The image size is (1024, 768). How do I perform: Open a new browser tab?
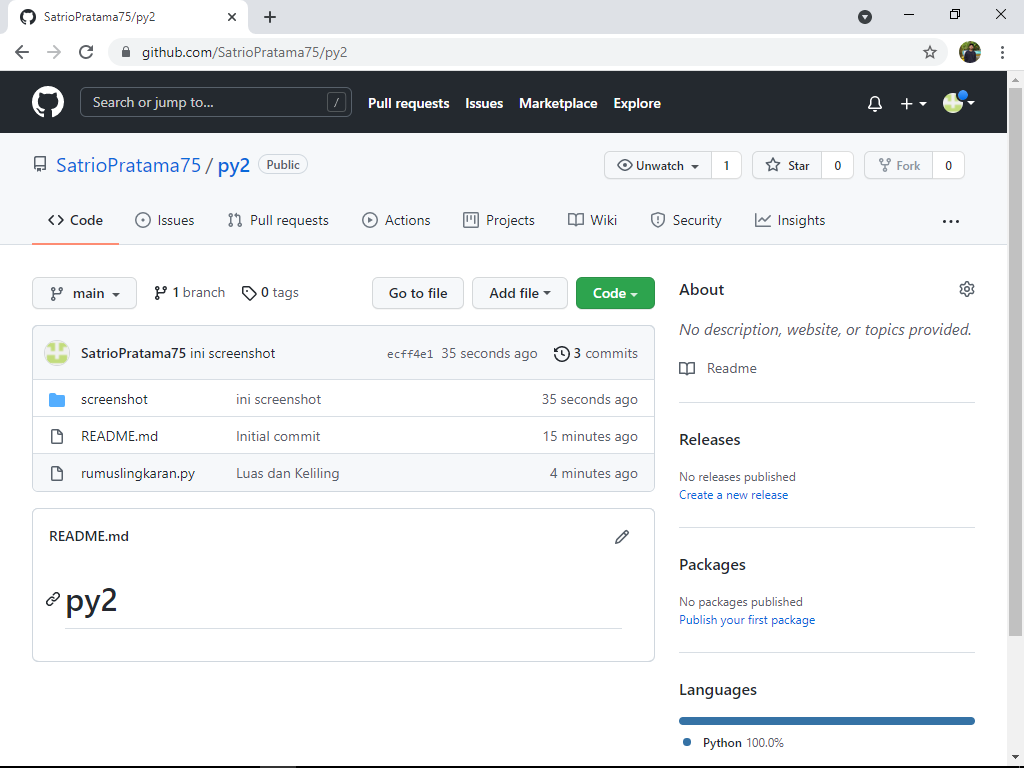(x=270, y=17)
